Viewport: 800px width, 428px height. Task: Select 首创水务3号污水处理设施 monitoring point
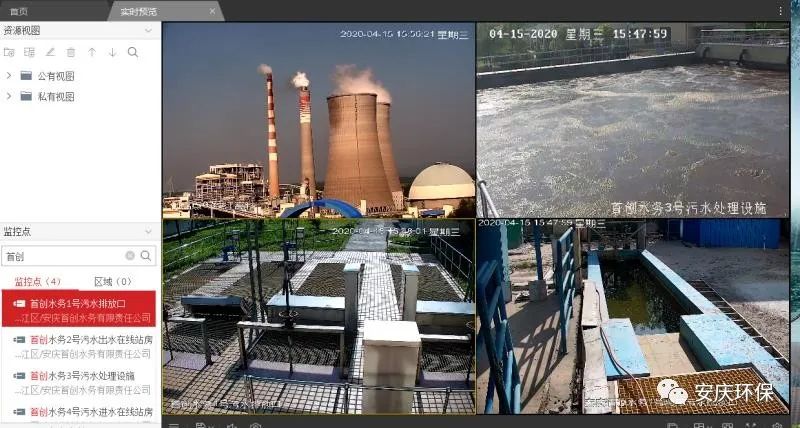[79, 382]
